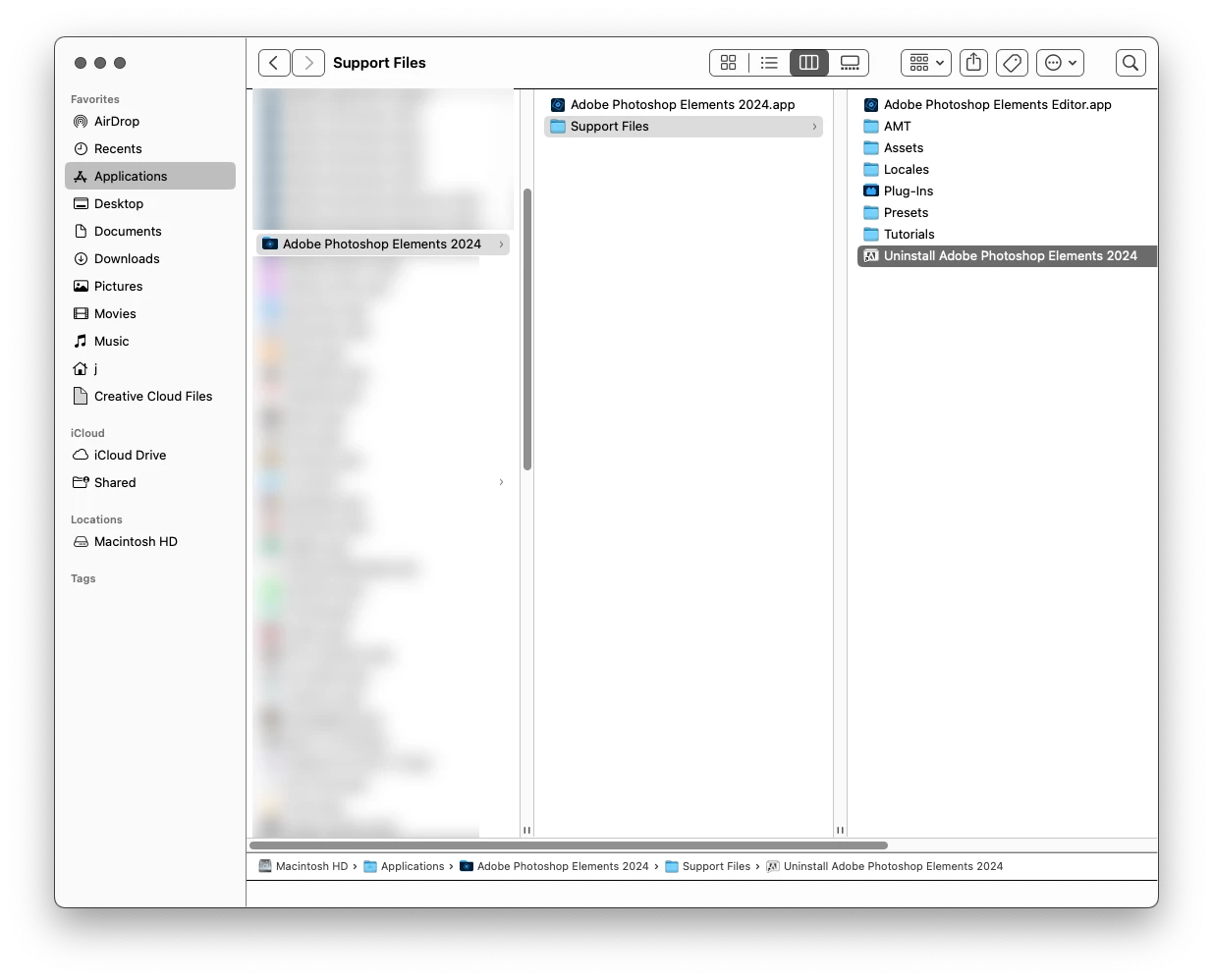Image resolution: width=1213 pixels, height=980 pixels.
Task: Switch to list view
Action: point(769,63)
